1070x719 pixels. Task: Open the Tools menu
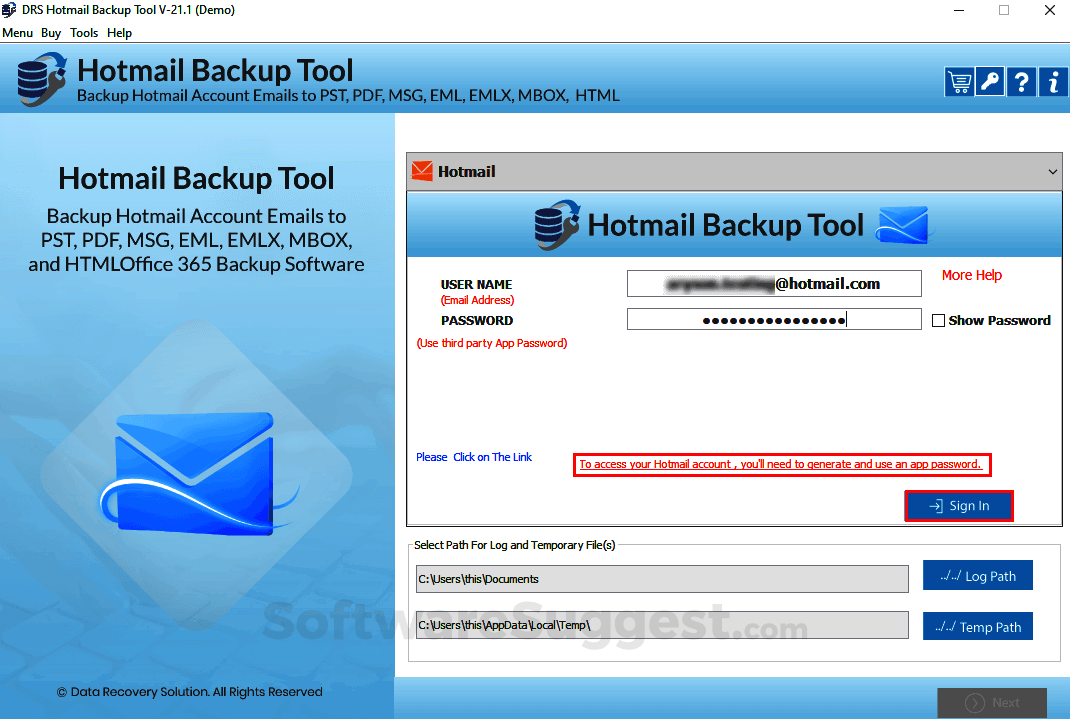pos(84,32)
